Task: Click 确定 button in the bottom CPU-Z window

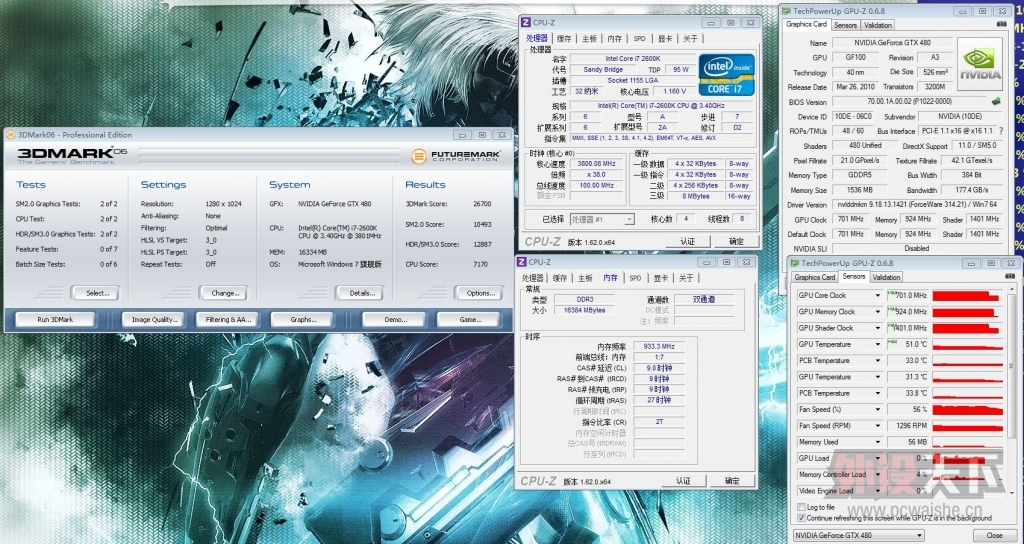Action: 732,481
